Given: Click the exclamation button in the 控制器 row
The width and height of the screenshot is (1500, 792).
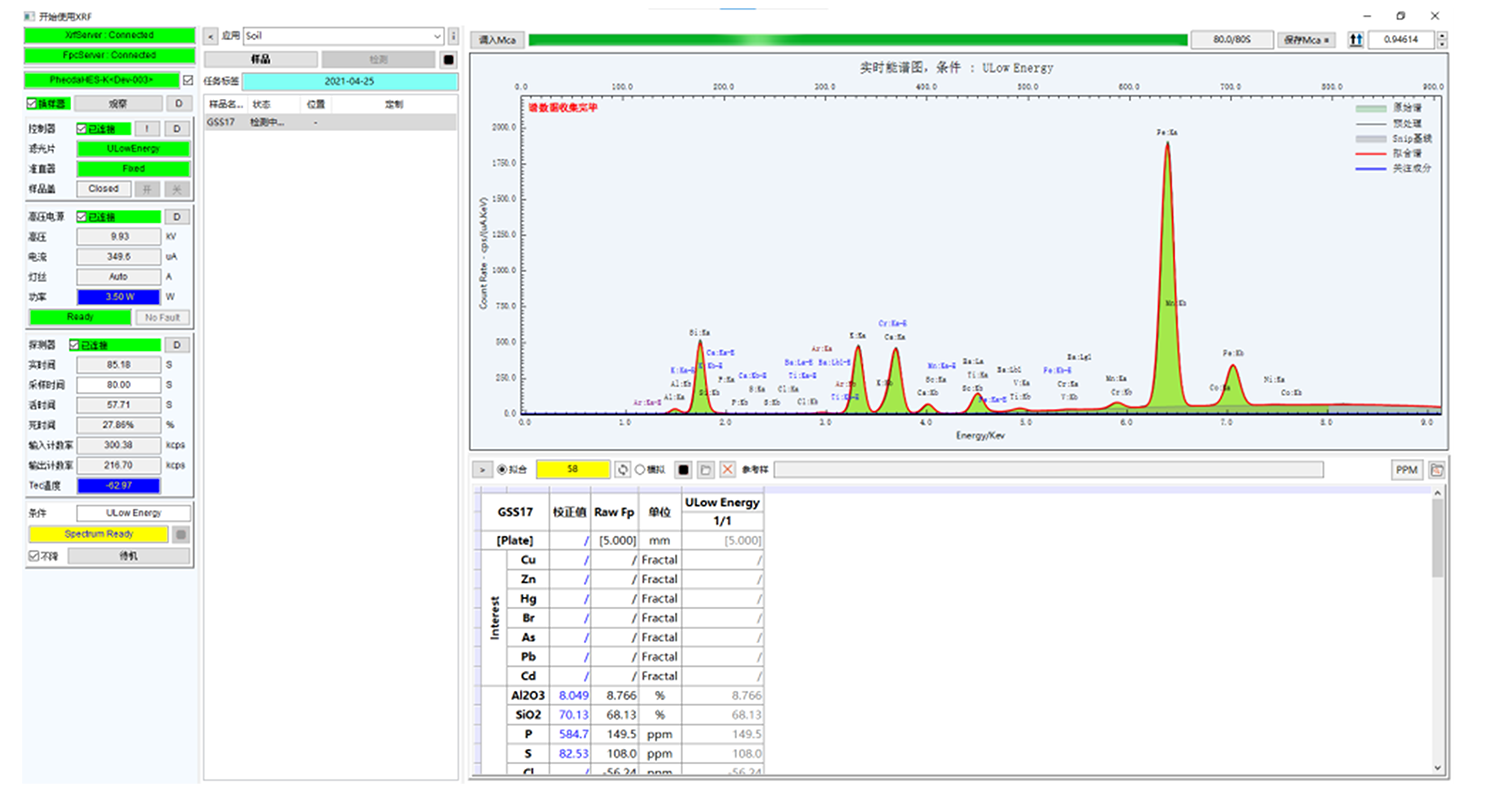Looking at the screenshot, I should coord(146,129).
